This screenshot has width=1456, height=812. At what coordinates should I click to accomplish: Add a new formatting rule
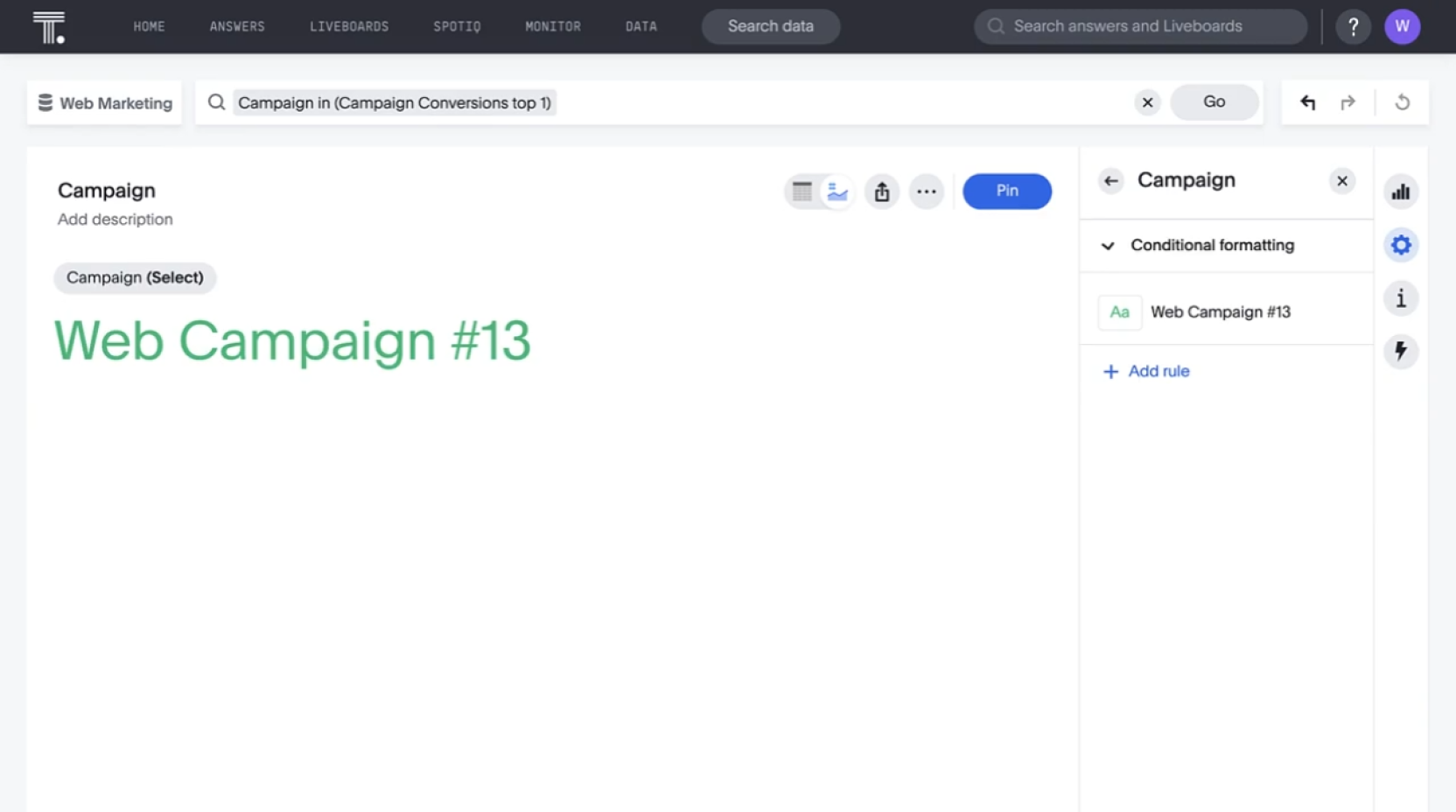click(x=1145, y=371)
